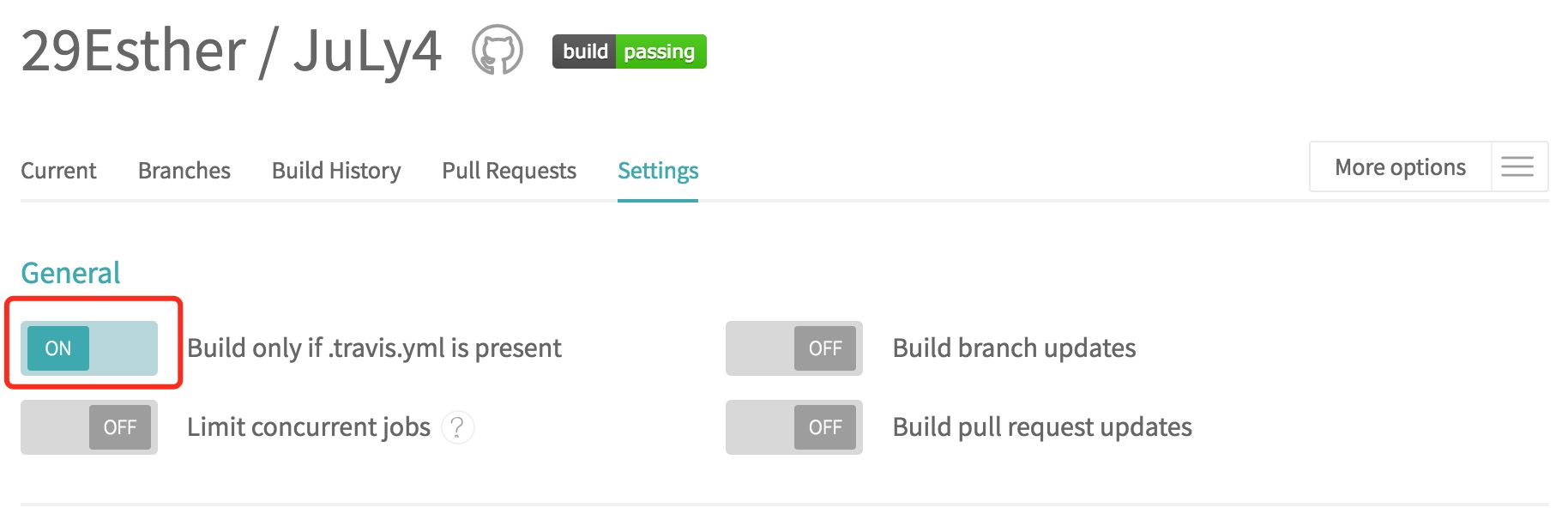Select the Settings tab
Screen dimensions: 1568x532
(658, 171)
